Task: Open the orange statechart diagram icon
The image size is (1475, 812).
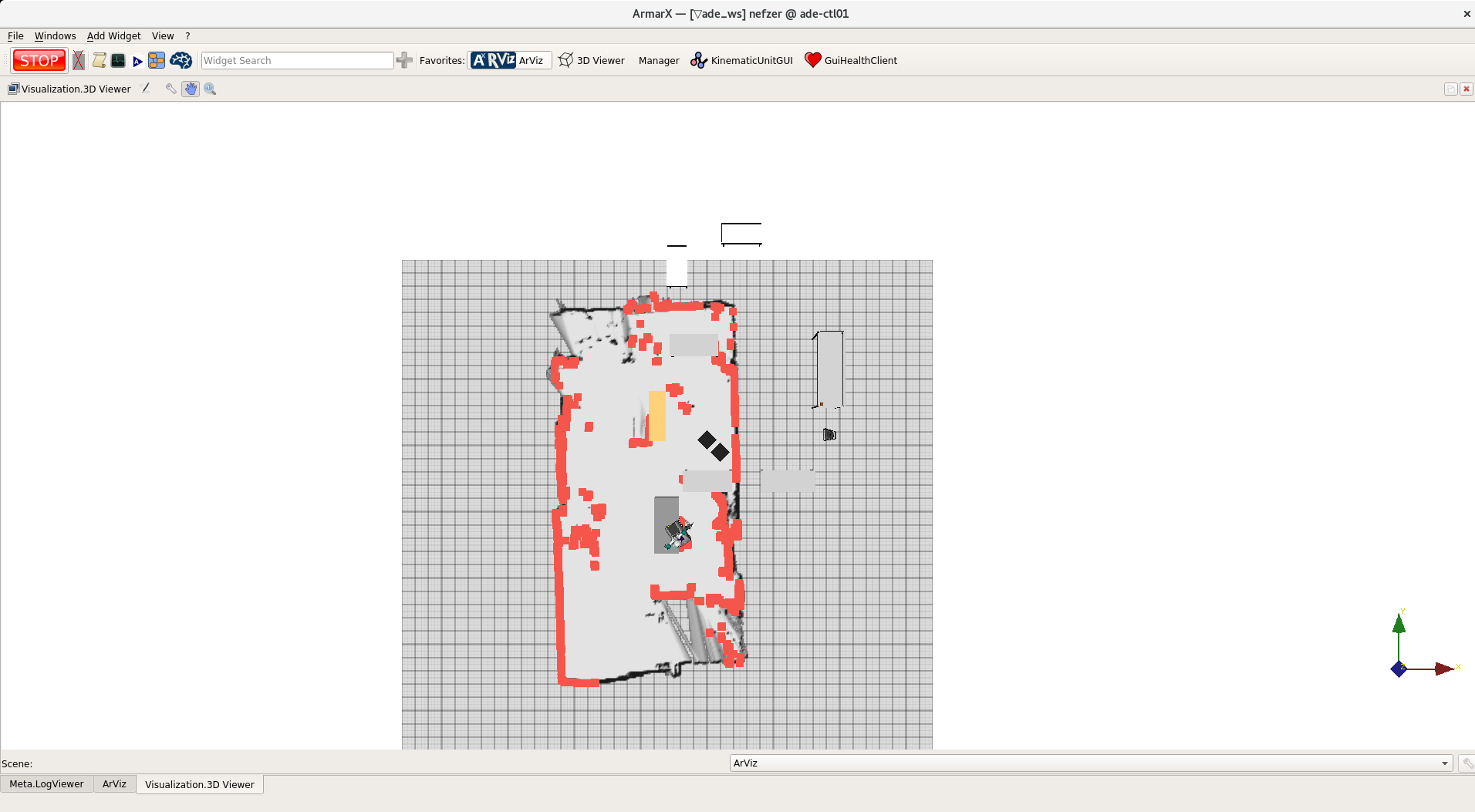Action: pos(157,60)
